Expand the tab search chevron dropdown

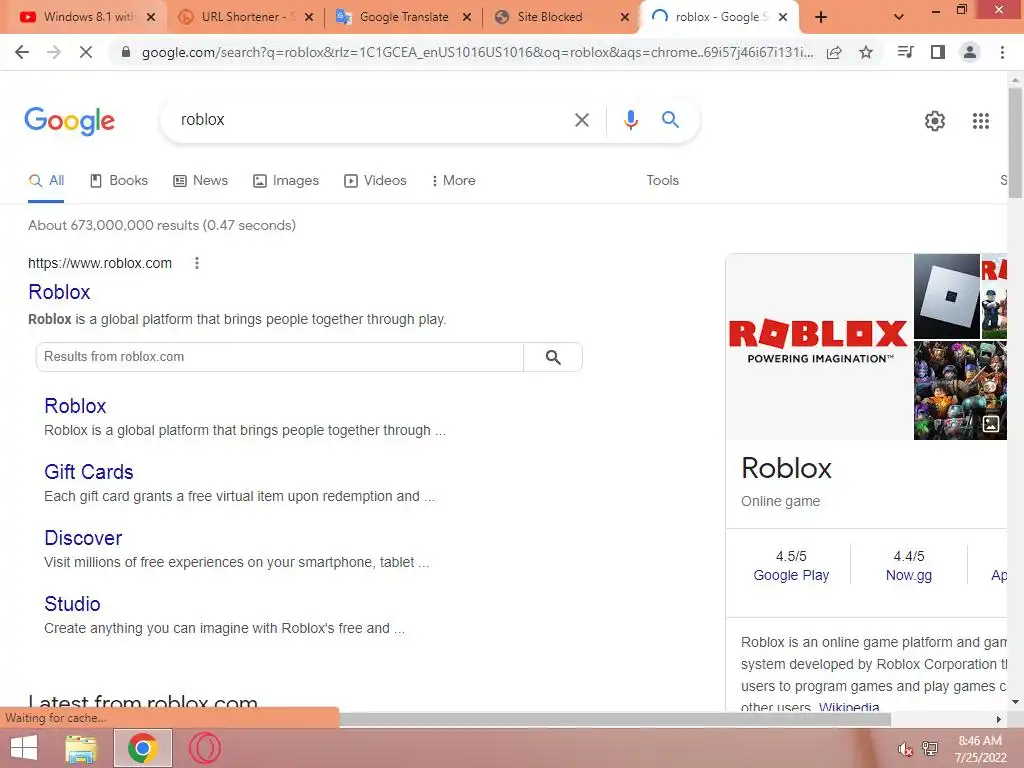coord(899,17)
